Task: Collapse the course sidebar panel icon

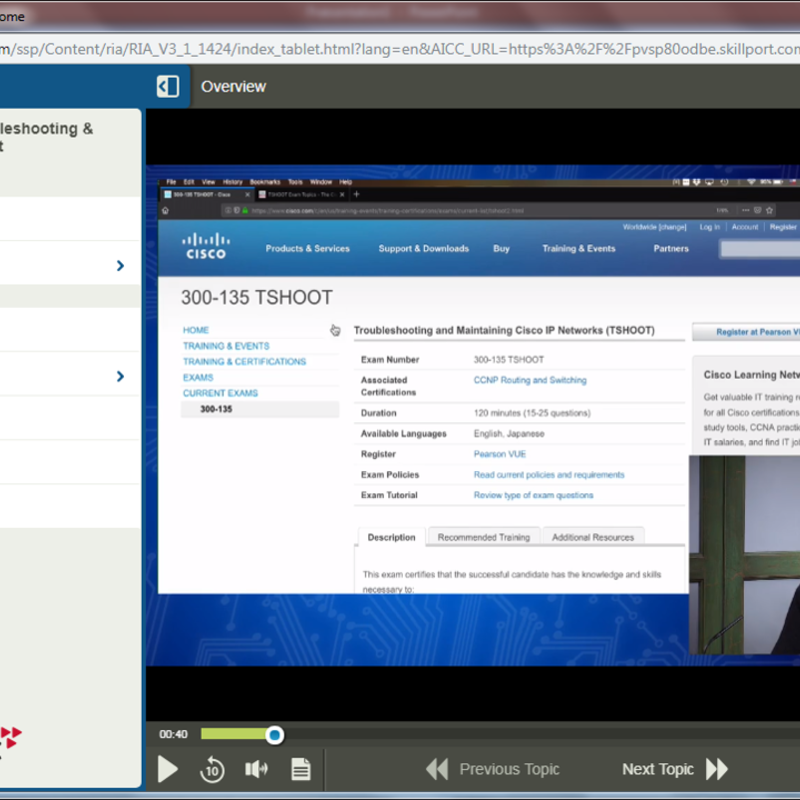Action: pos(168,86)
